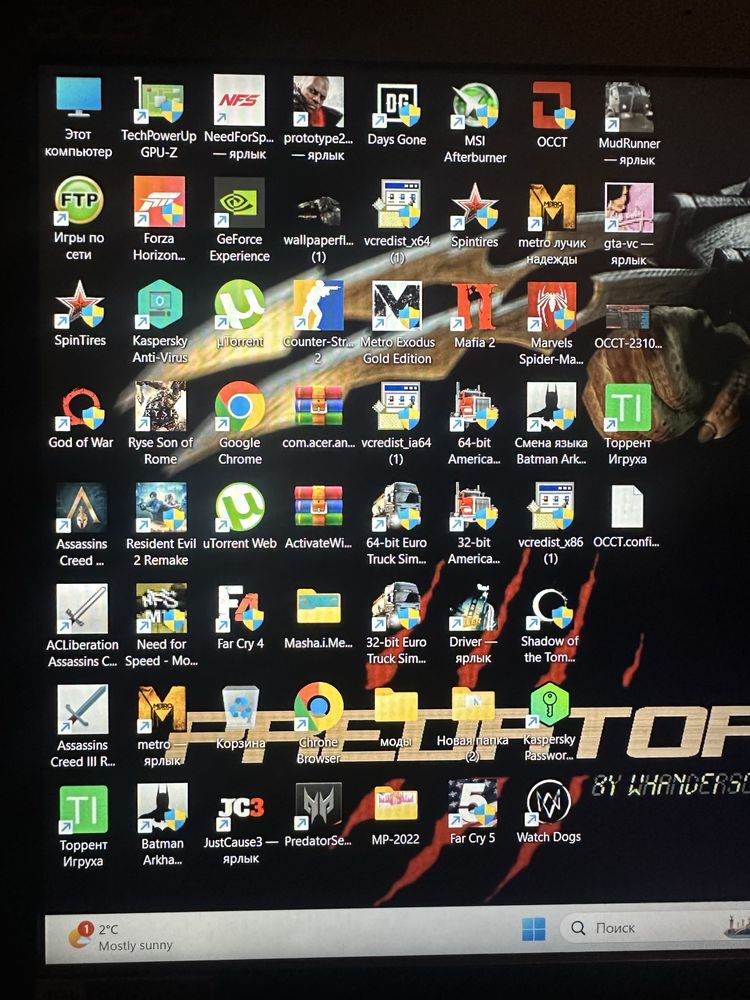Select the metro — ярлык shortcut icon
This screenshot has height=1000, width=750.
coord(162,710)
